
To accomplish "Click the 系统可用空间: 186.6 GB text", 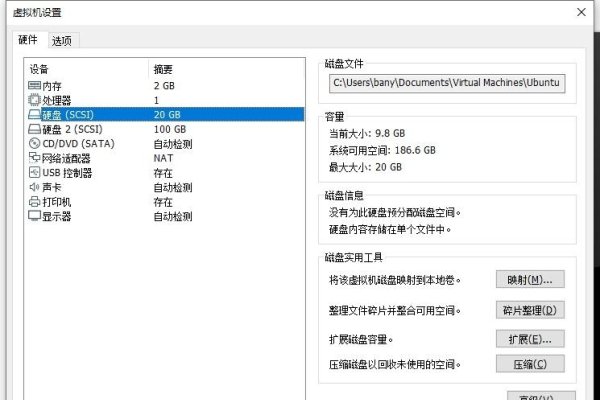I will pyautogui.click(x=382, y=150).
